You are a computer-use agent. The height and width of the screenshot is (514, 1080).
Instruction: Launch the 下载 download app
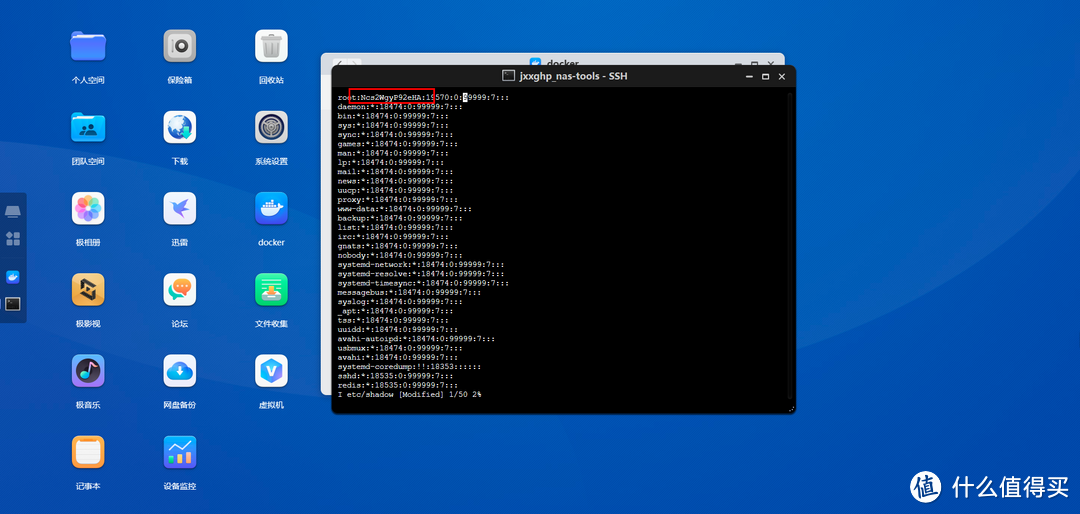coord(180,127)
